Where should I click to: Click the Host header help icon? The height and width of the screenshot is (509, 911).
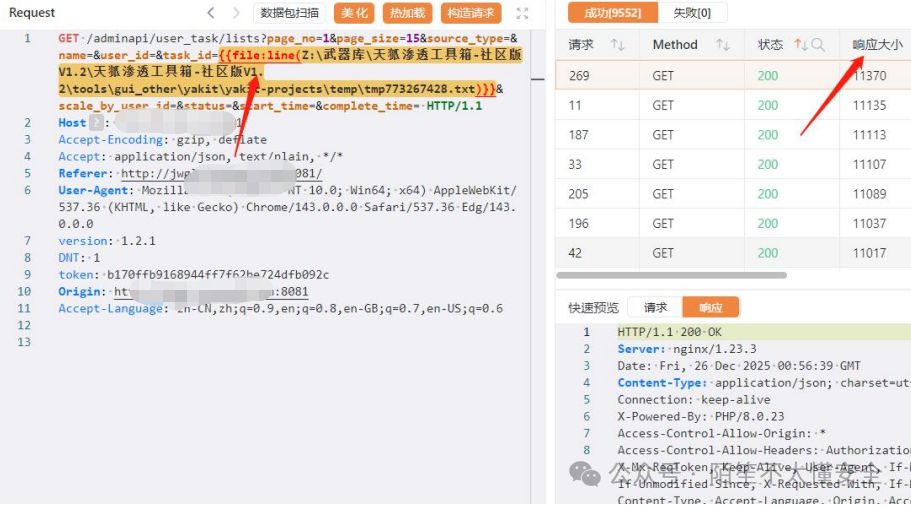pos(96,123)
